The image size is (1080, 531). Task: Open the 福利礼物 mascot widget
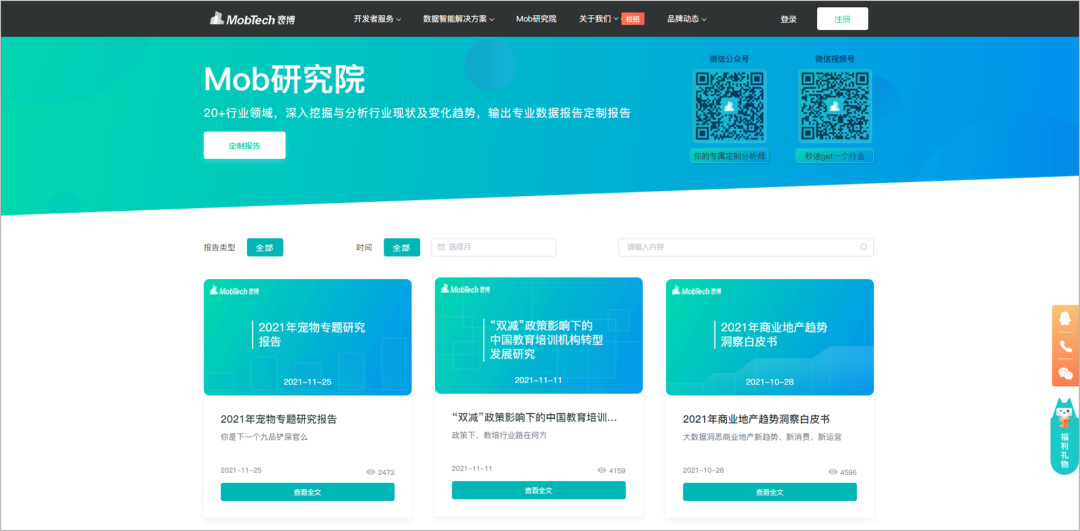pos(1065,435)
